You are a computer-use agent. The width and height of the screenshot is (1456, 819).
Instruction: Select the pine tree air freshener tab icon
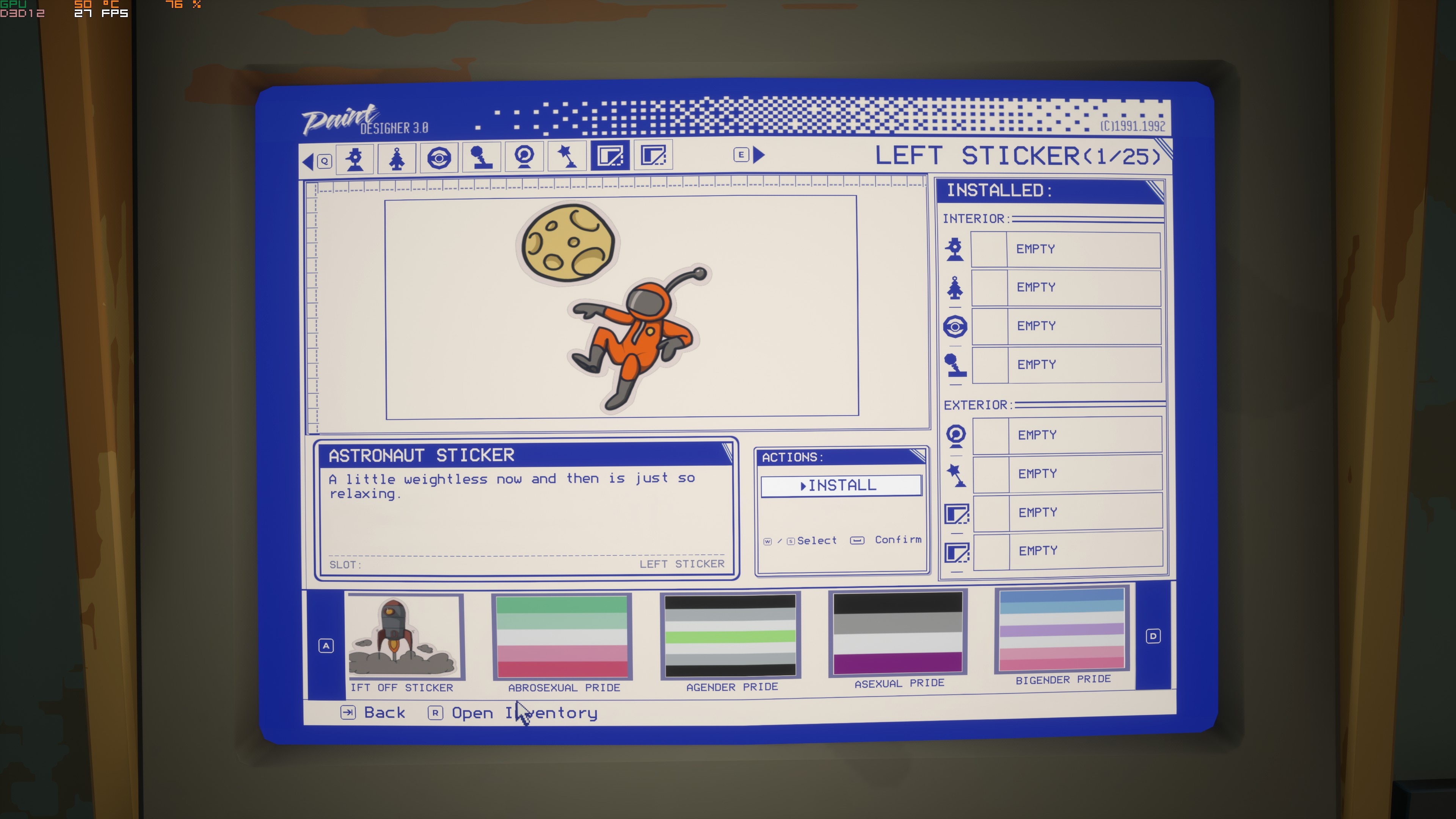[397, 158]
